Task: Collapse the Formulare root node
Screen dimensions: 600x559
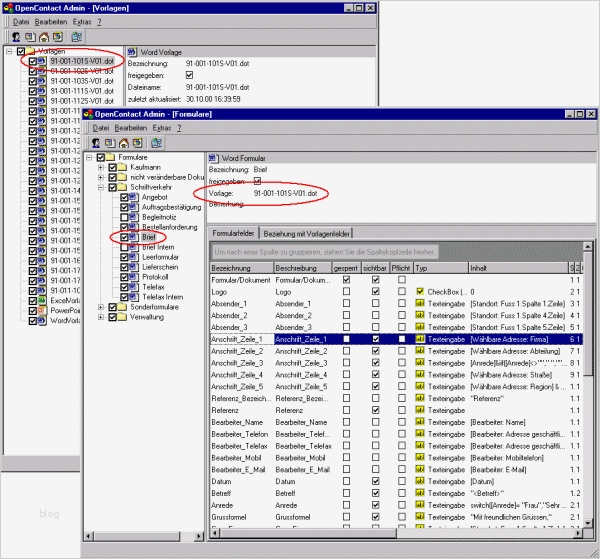Action: pyautogui.click(x=89, y=157)
